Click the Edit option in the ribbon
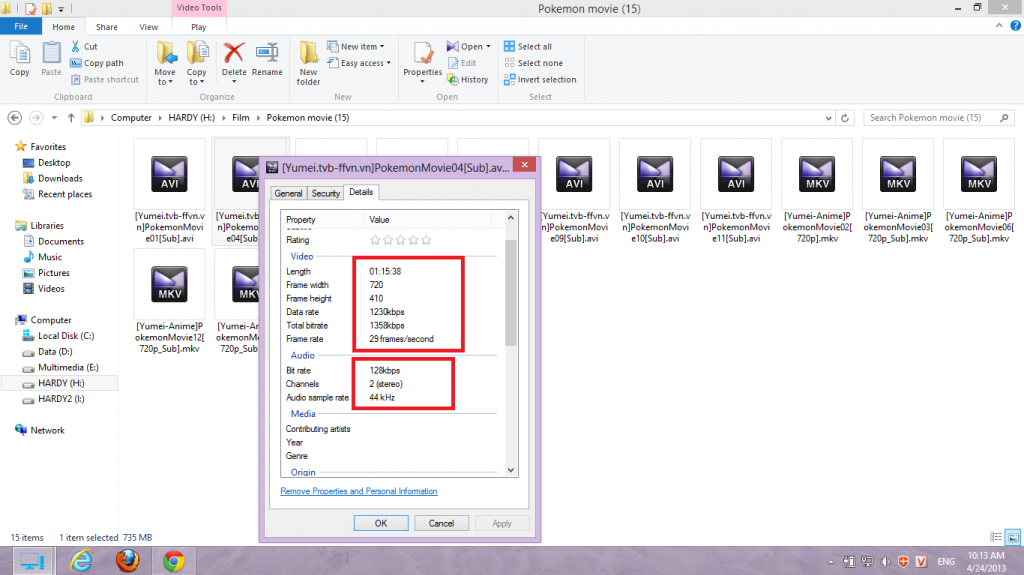 [x=462, y=63]
